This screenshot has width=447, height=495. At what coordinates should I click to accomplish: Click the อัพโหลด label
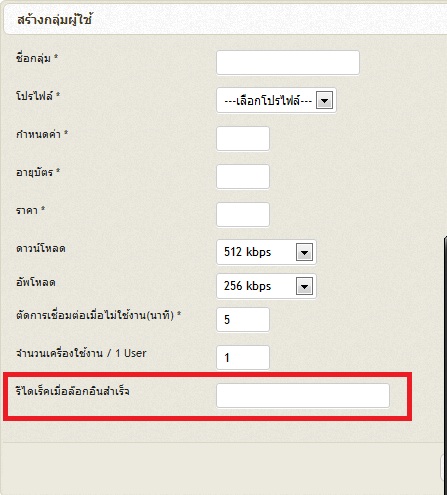click(36, 282)
